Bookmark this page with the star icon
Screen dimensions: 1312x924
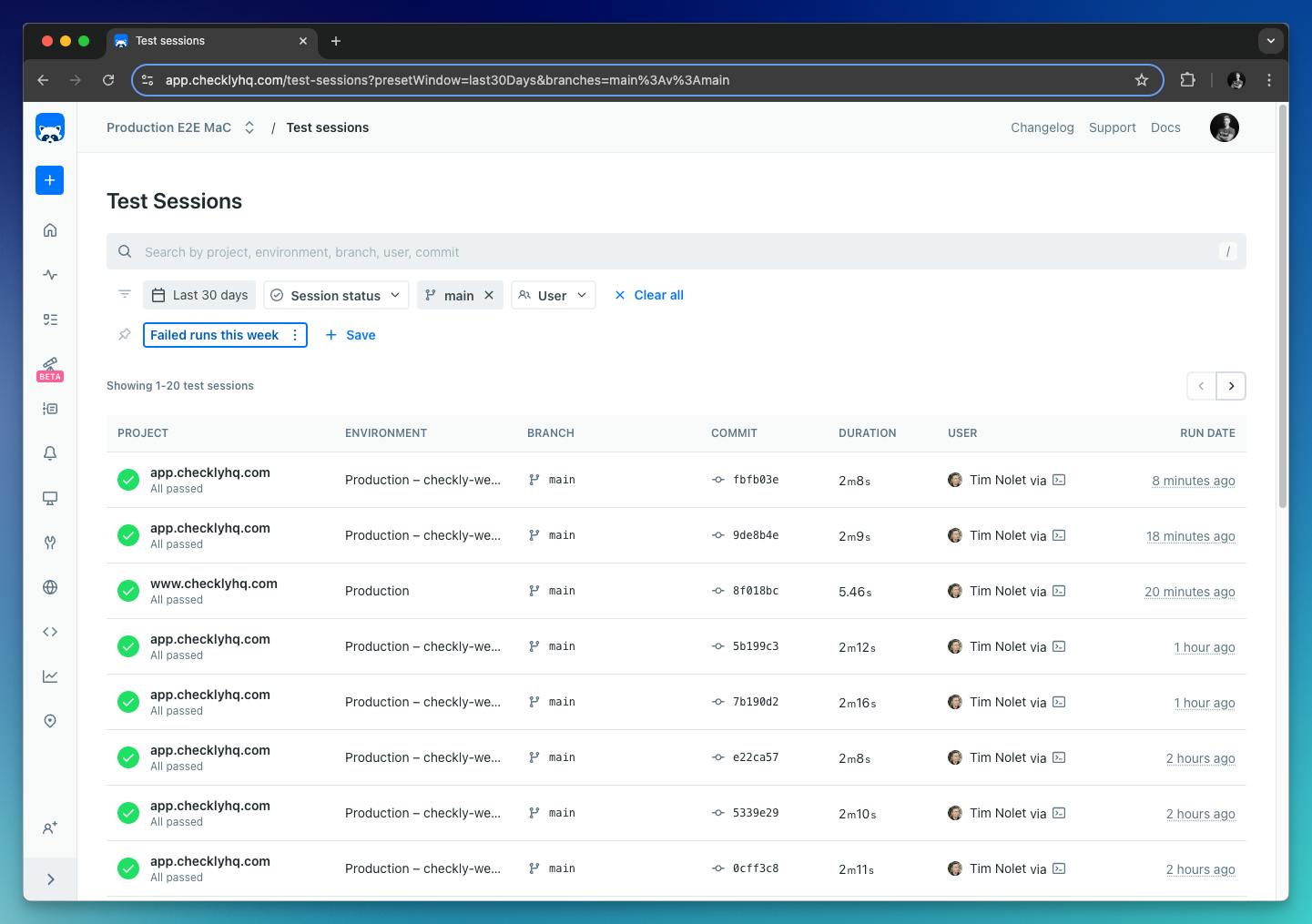(x=1142, y=80)
